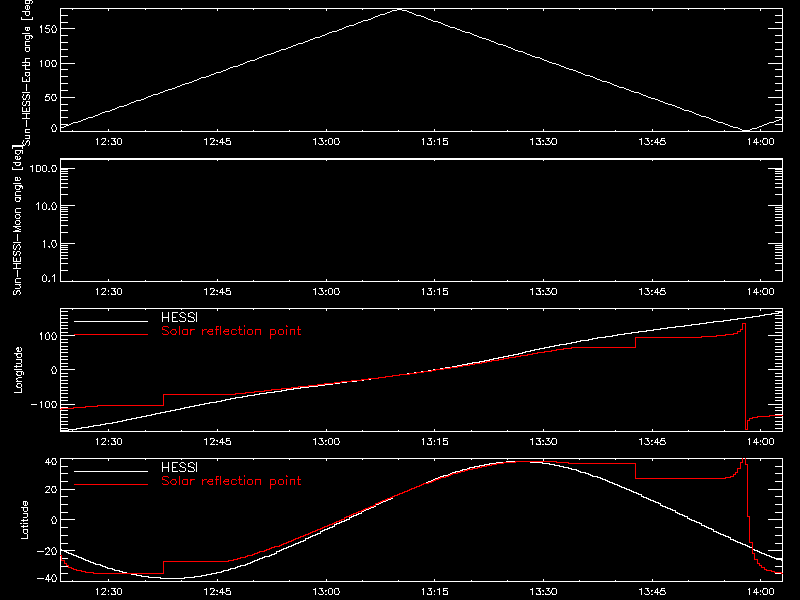Pick the 0 tick on Longitude axis
This screenshot has width=800, height=600.
point(54,370)
